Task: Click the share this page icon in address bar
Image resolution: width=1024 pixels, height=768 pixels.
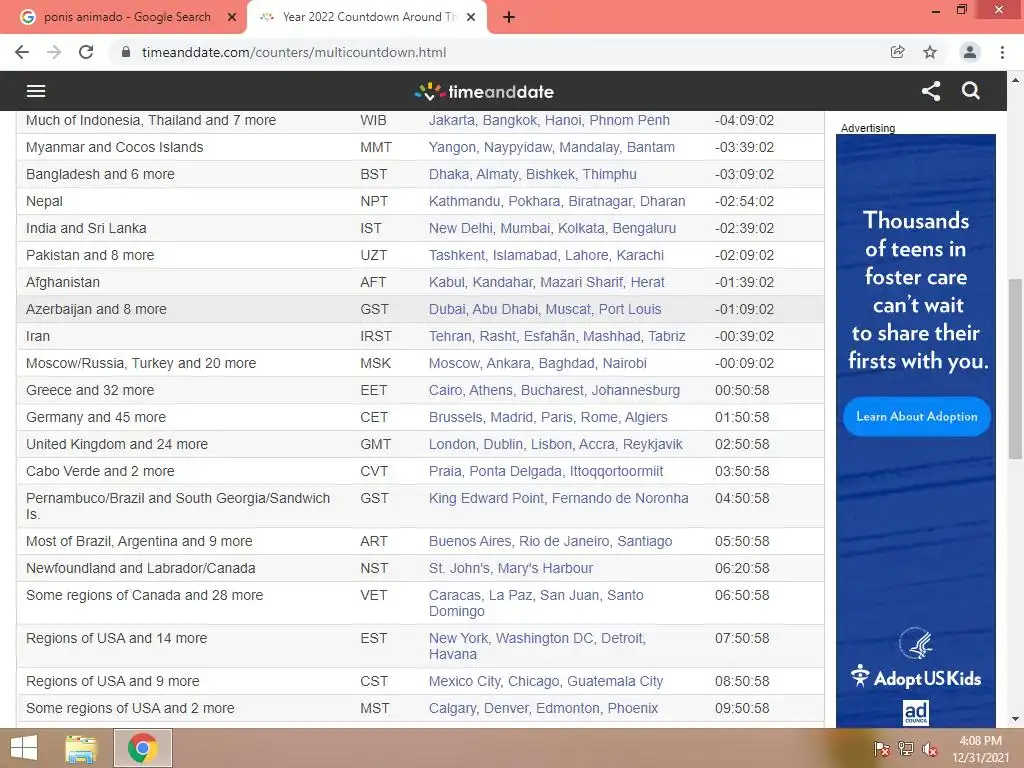Action: pyautogui.click(x=898, y=52)
